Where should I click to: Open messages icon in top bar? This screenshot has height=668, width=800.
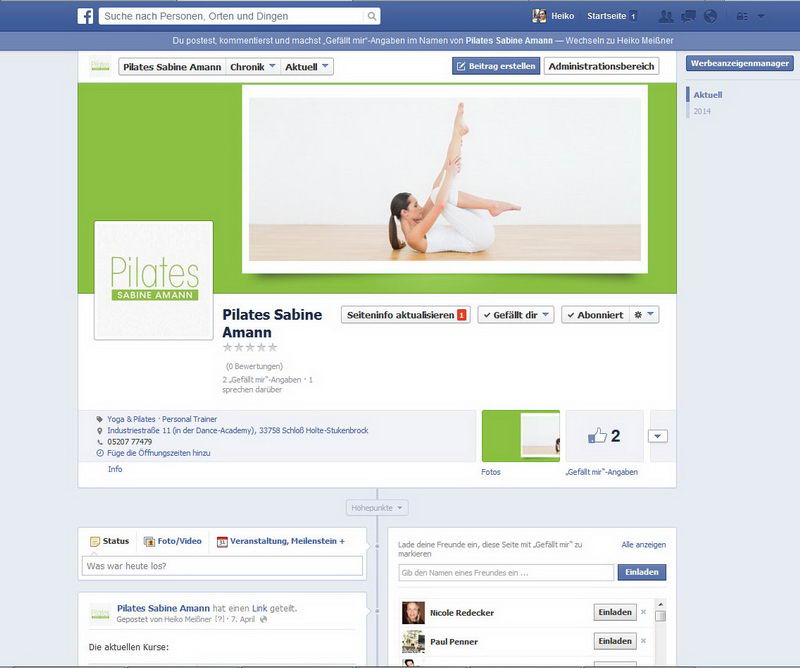coord(688,16)
